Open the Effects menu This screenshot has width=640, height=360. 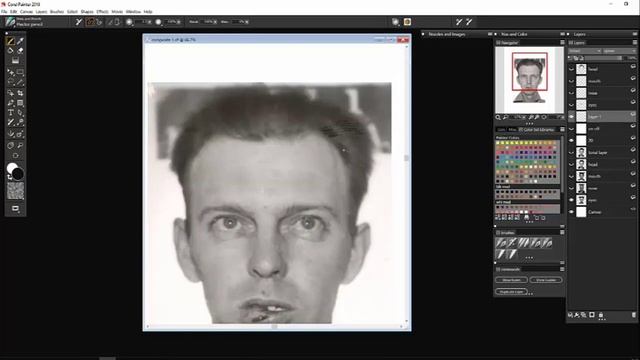tap(102, 12)
